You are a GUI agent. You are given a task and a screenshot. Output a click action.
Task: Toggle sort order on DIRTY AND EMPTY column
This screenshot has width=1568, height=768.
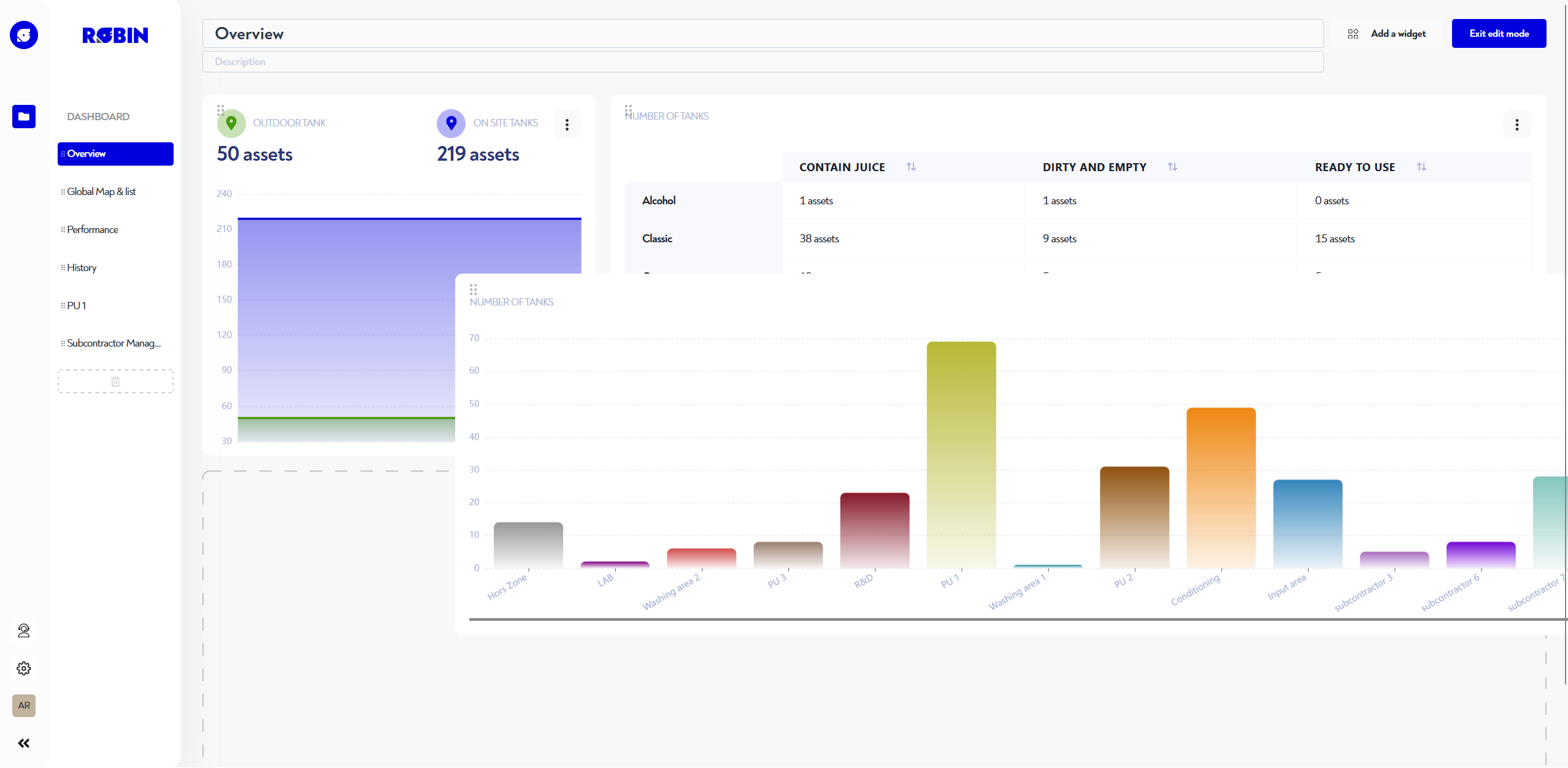[1173, 167]
